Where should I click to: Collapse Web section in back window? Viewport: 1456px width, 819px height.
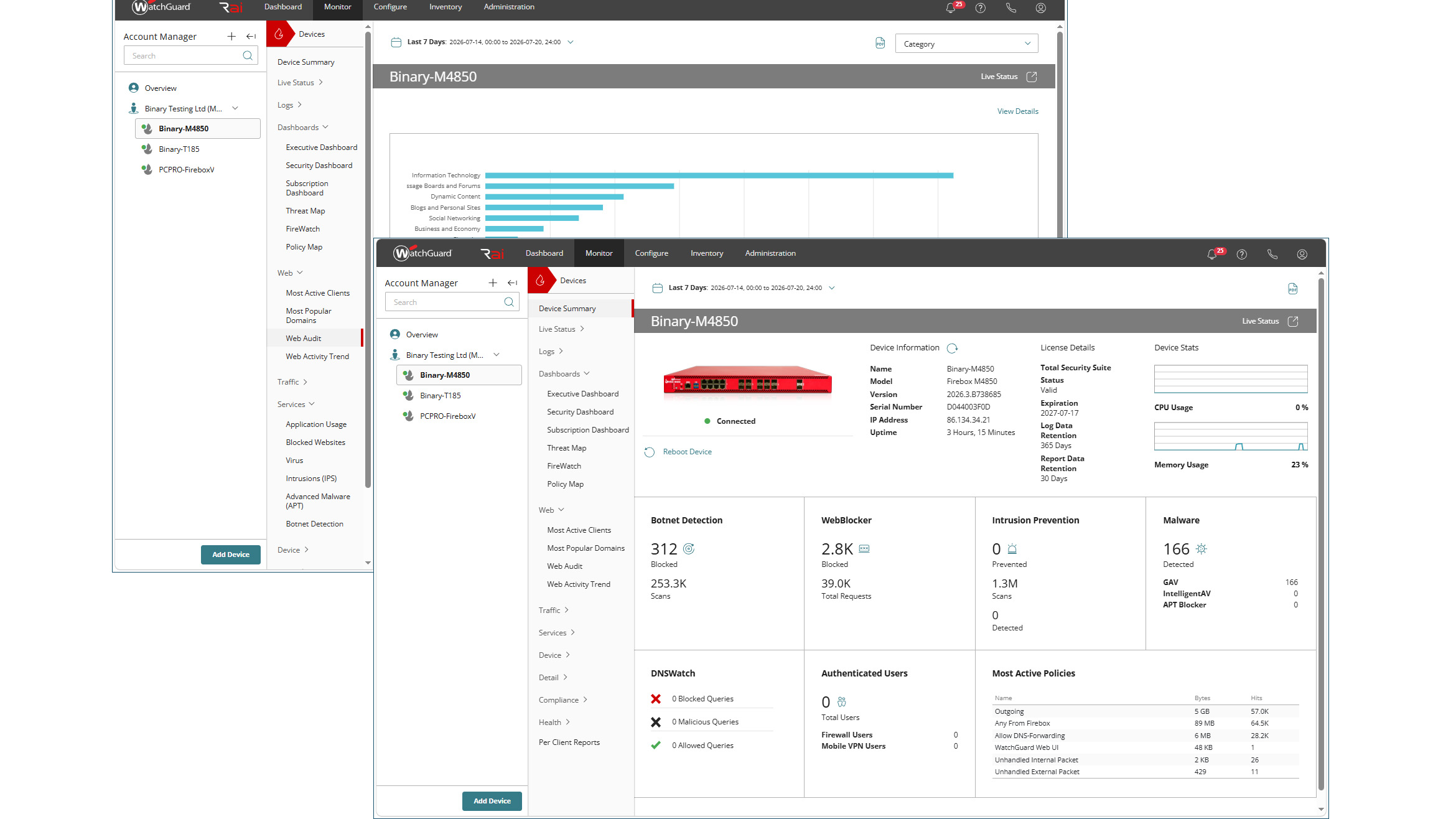point(290,273)
